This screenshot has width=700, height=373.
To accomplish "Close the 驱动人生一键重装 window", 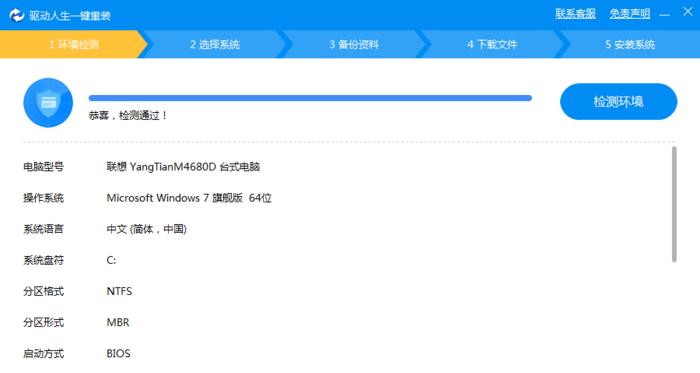I will tap(688, 11).
